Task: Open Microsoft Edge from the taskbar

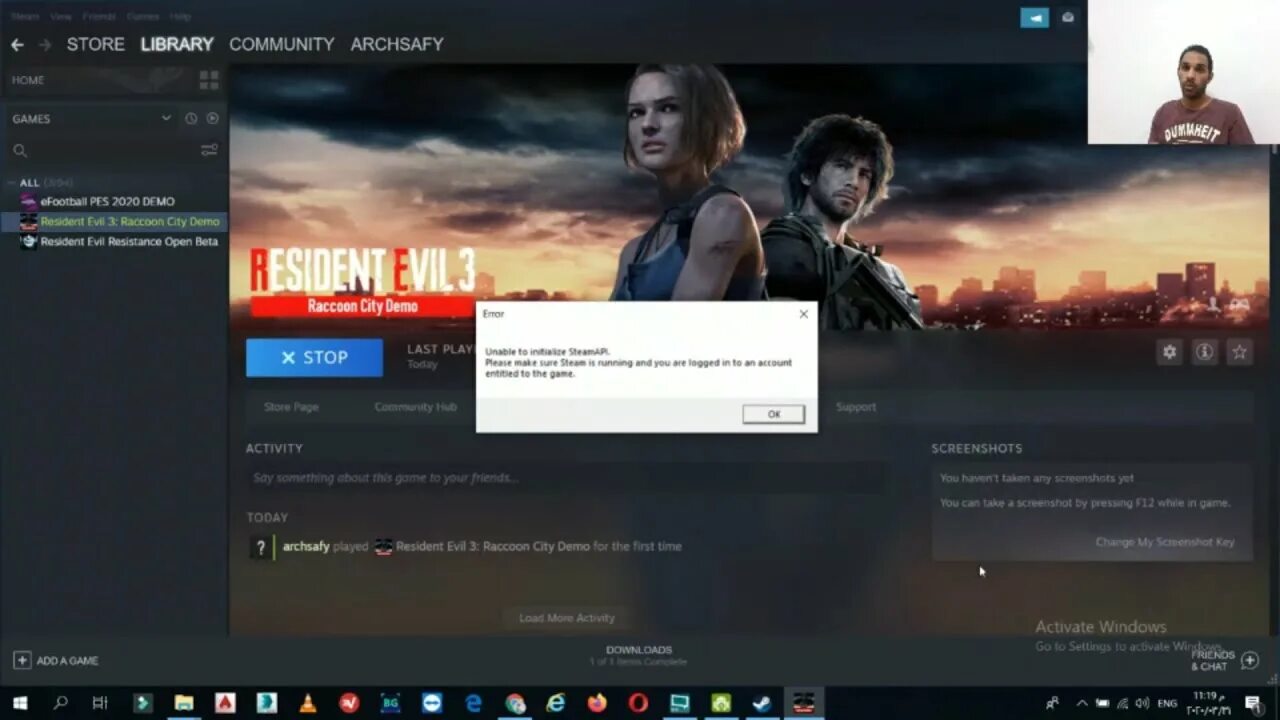Action: 473,703
